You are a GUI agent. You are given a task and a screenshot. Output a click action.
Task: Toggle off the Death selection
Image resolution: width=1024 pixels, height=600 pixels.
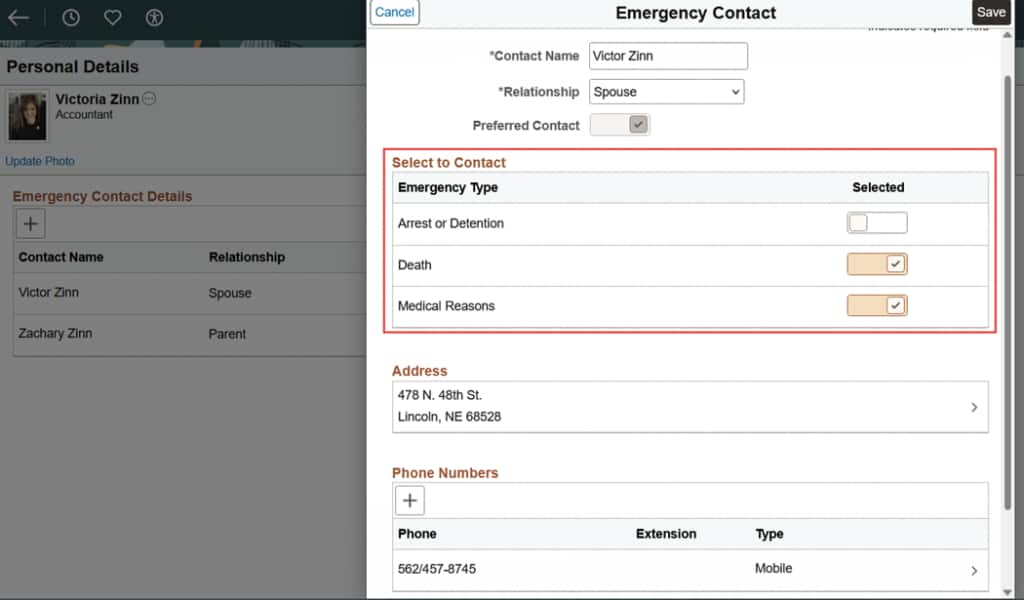pyautogui.click(x=877, y=265)
